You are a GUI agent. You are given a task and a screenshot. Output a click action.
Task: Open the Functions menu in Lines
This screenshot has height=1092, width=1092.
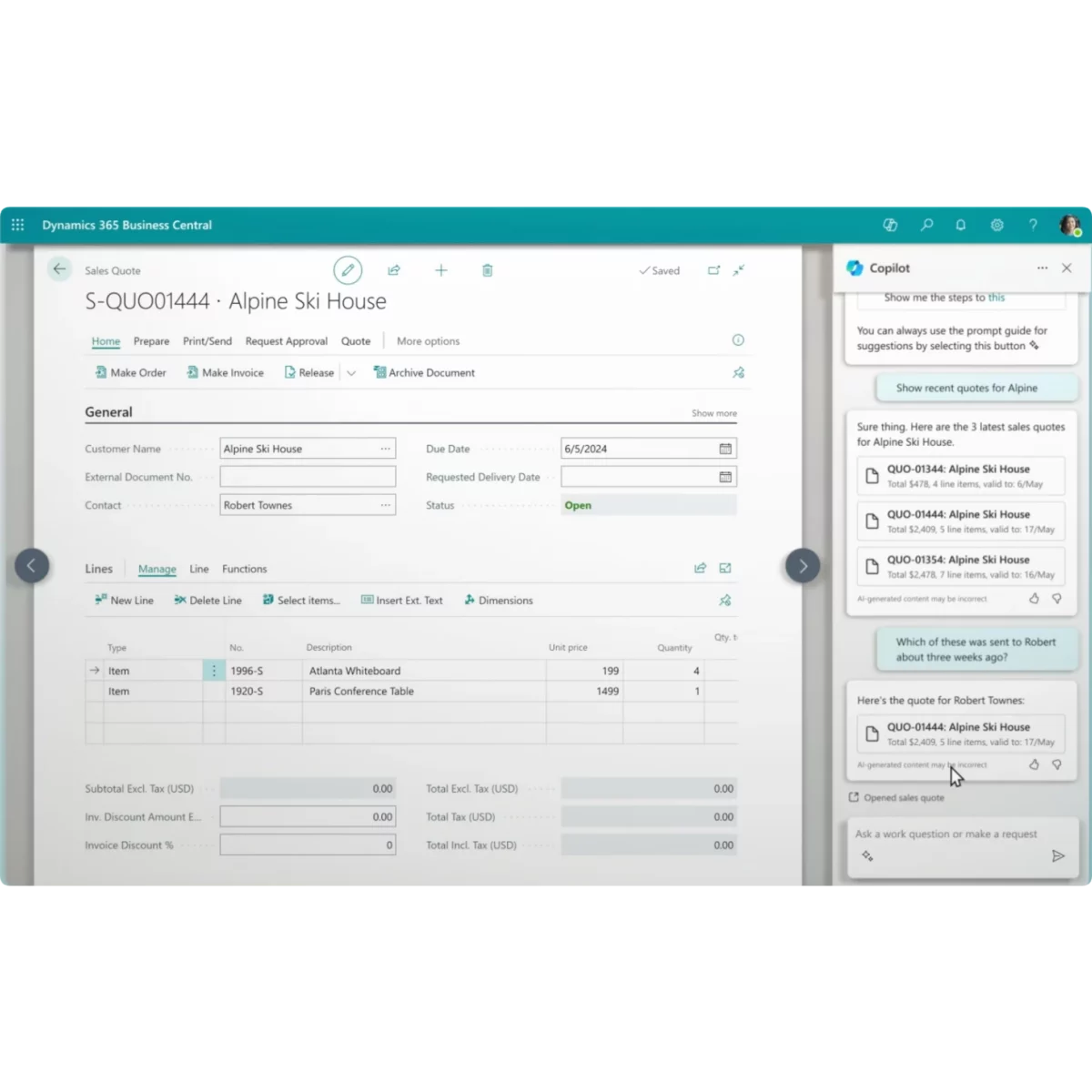click(245, 569)
